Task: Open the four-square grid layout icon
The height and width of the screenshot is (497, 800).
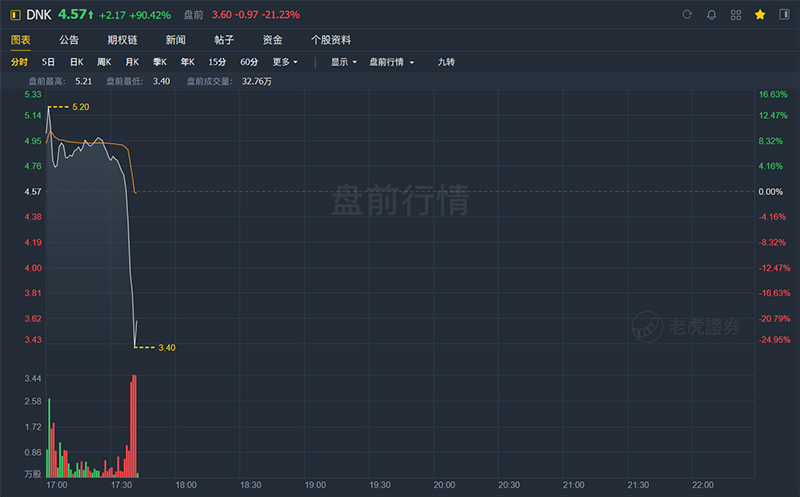Action: pyautogui.click(x=736, y=15)
